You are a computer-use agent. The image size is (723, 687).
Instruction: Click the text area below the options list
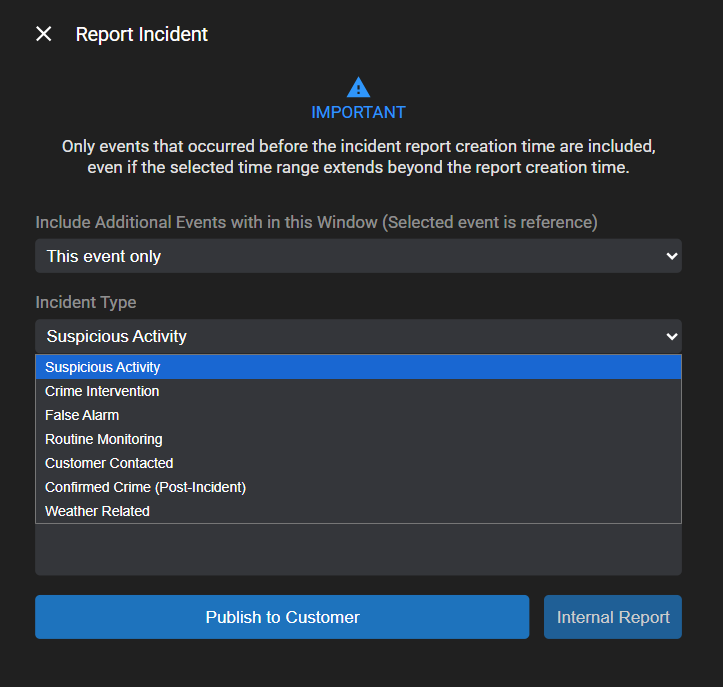pyautogui.click(x=358, y=549)
